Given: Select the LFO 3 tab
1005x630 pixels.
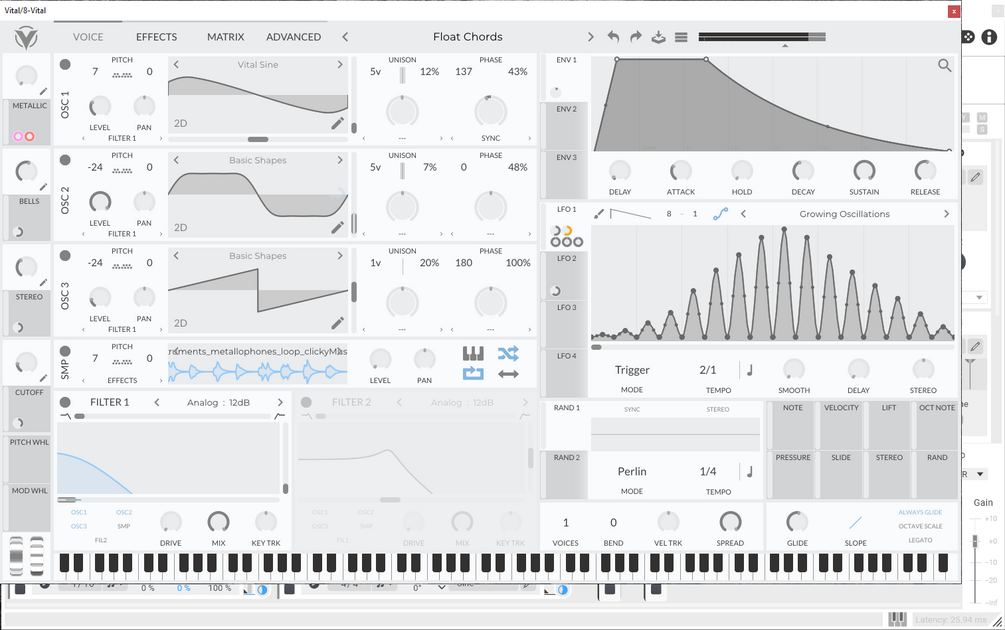Looking at the screenshot, I should 565,324.
